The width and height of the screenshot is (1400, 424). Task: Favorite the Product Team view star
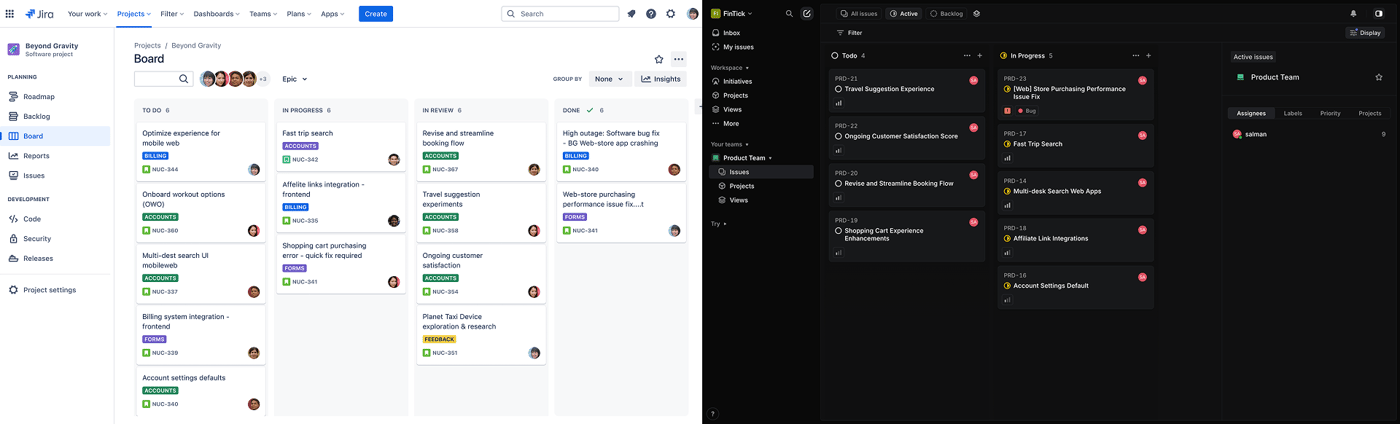coord(1379,77)
